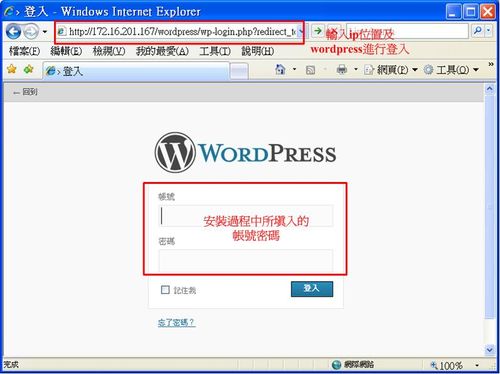The width and height of the screenshot is (500, 374).
Task: Click the IE icon in title bar
Action: pyautogui.click(x=10, y=12)
